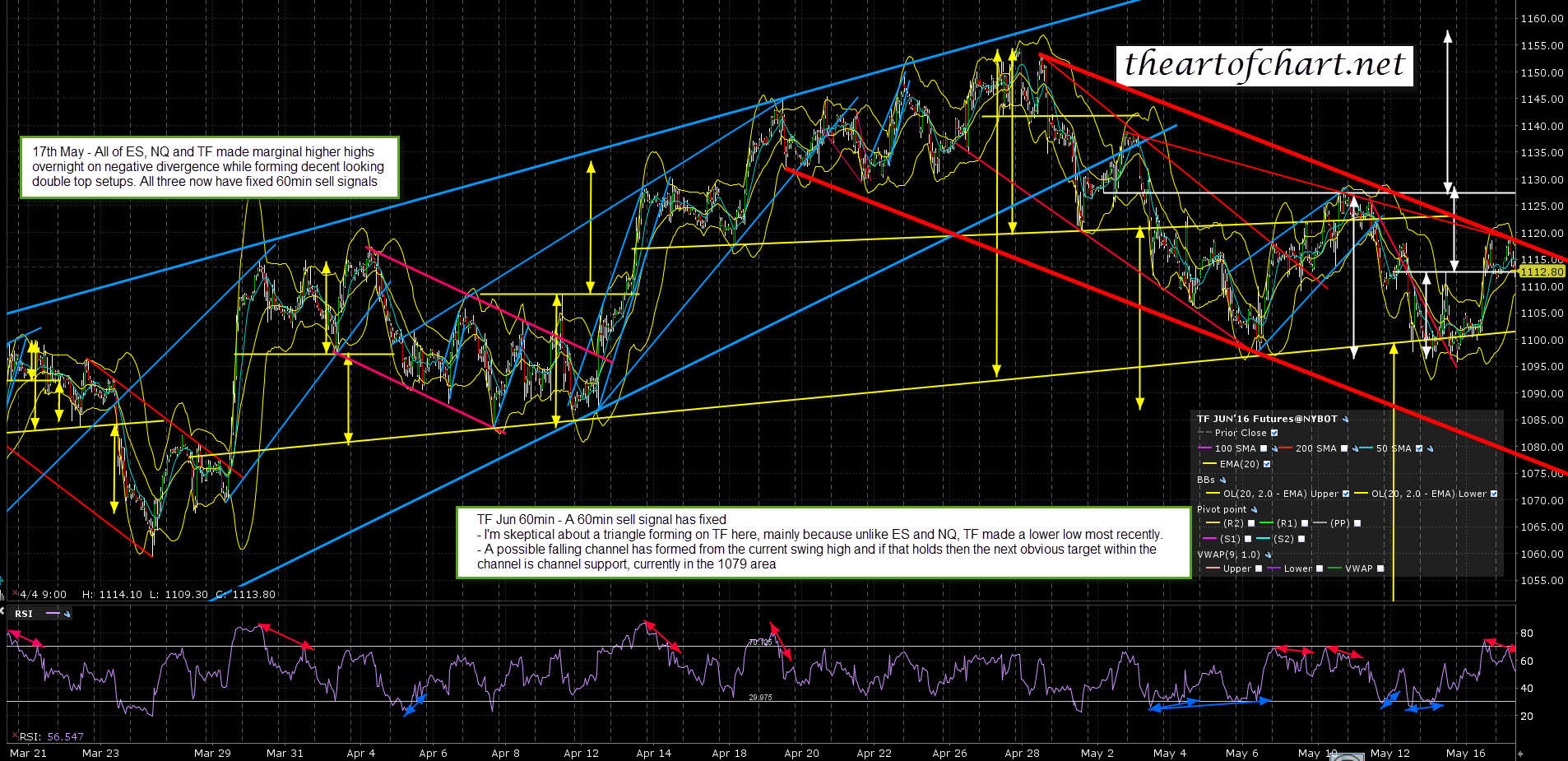The image size is (1568, 761).
Task: Click the 100 SMA wrench icon
Action: (1274, 448)
